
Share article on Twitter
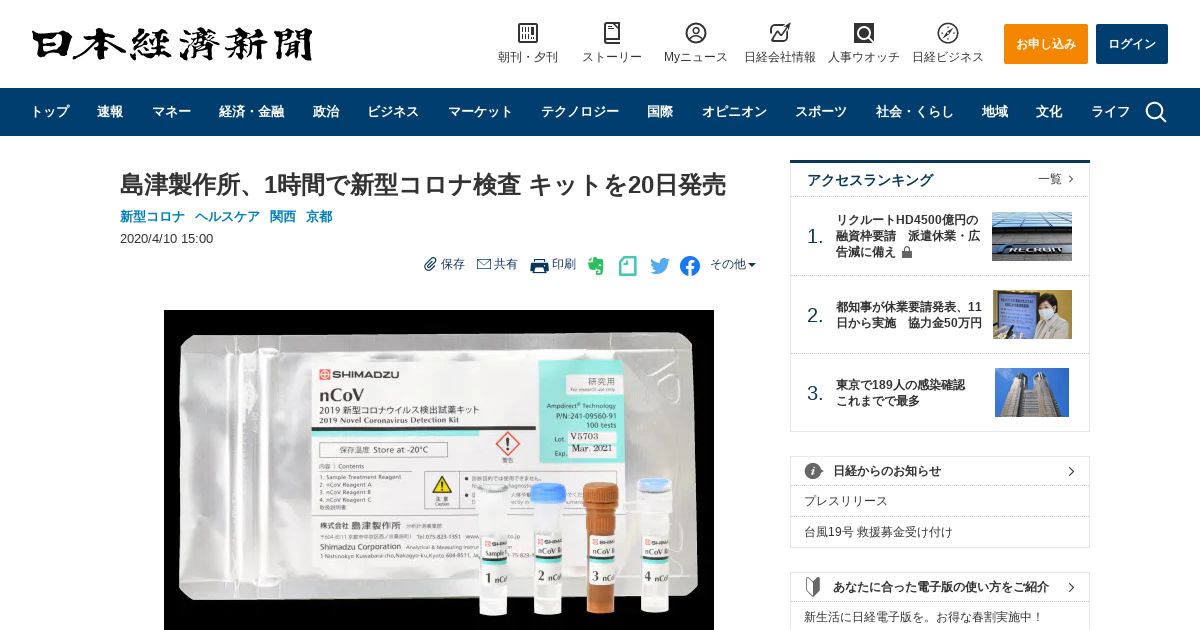660,266
